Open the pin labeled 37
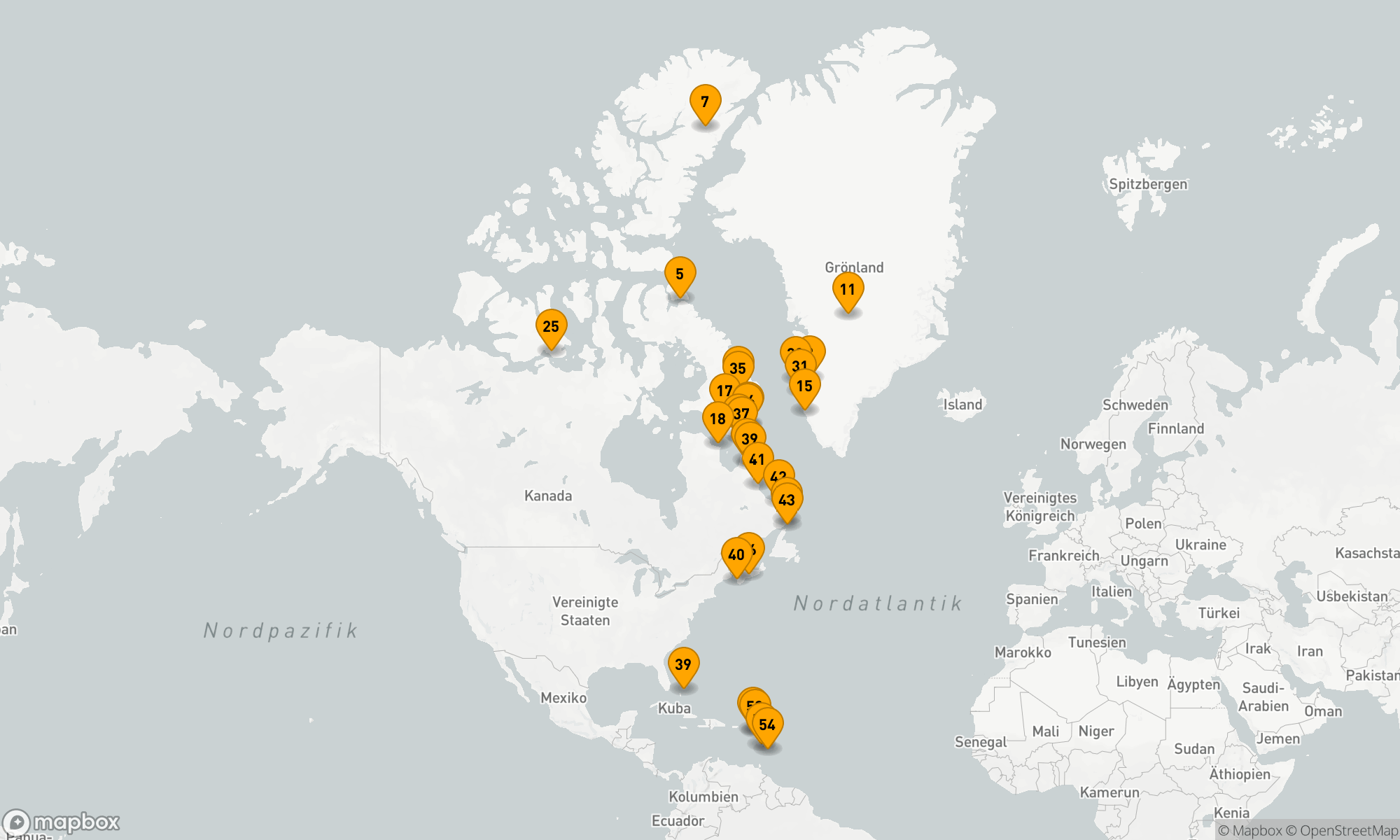The width and height of the screenshot is (1400, 840). click(742, 414)
